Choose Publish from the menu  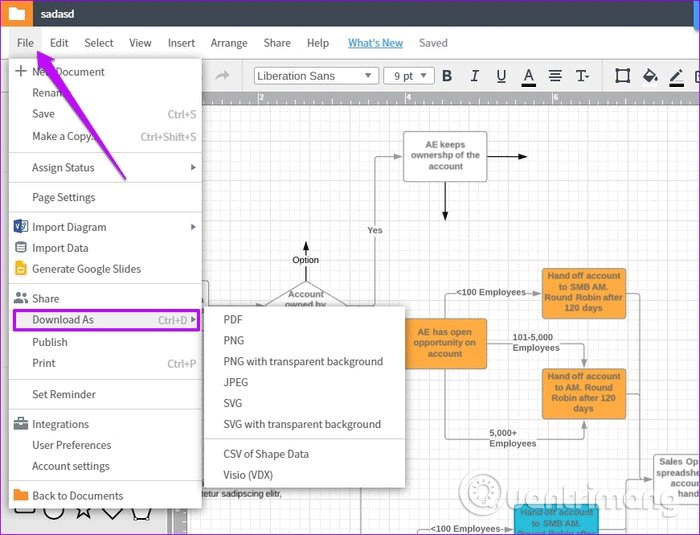click(x=105, y=342)
